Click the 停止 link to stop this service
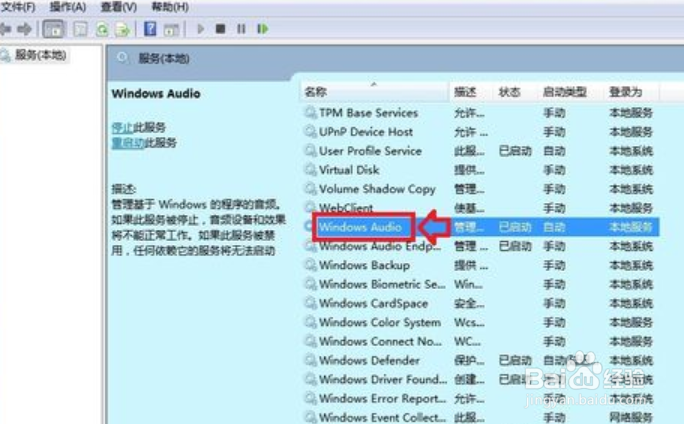 [122, 127]
